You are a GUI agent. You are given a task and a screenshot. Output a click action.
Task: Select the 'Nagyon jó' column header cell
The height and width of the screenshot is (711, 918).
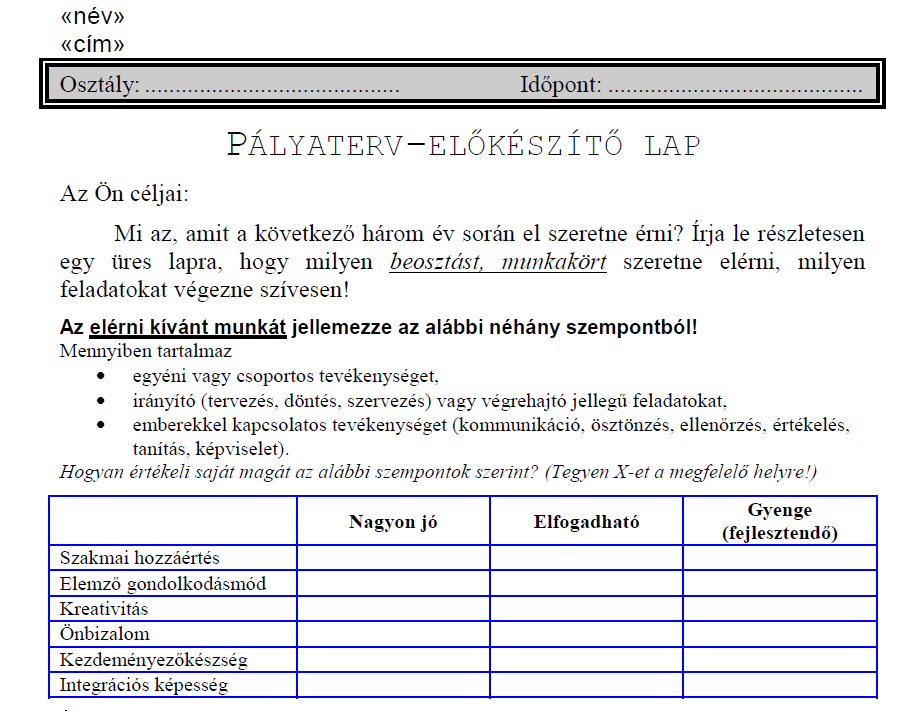(x=393, y=521)
